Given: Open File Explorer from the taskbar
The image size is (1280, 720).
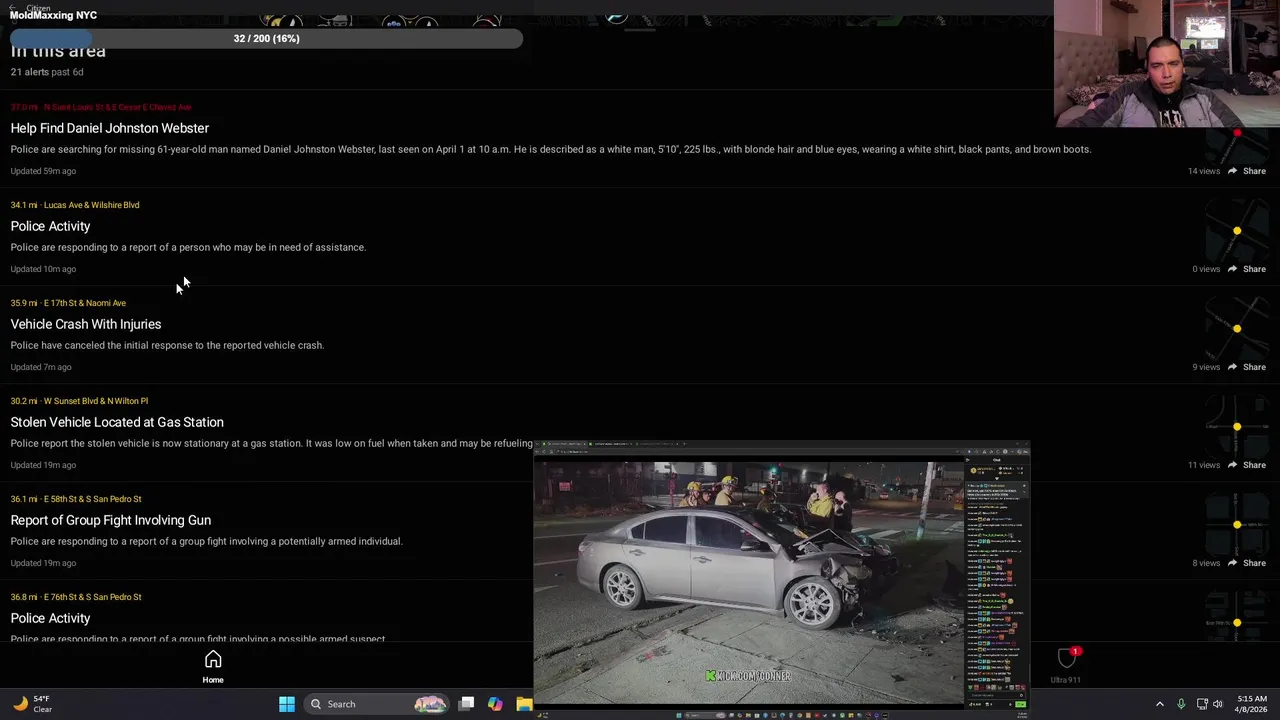Looking at the screenshot, I should click(x=524, y=704).
